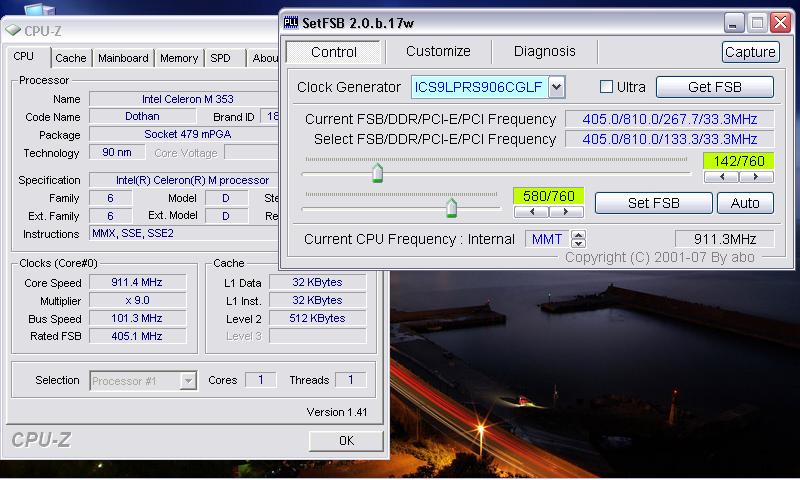Click the Multiplier x 9.0 value
The height and width of the screenshot is (480, 800).
[137, 300]
